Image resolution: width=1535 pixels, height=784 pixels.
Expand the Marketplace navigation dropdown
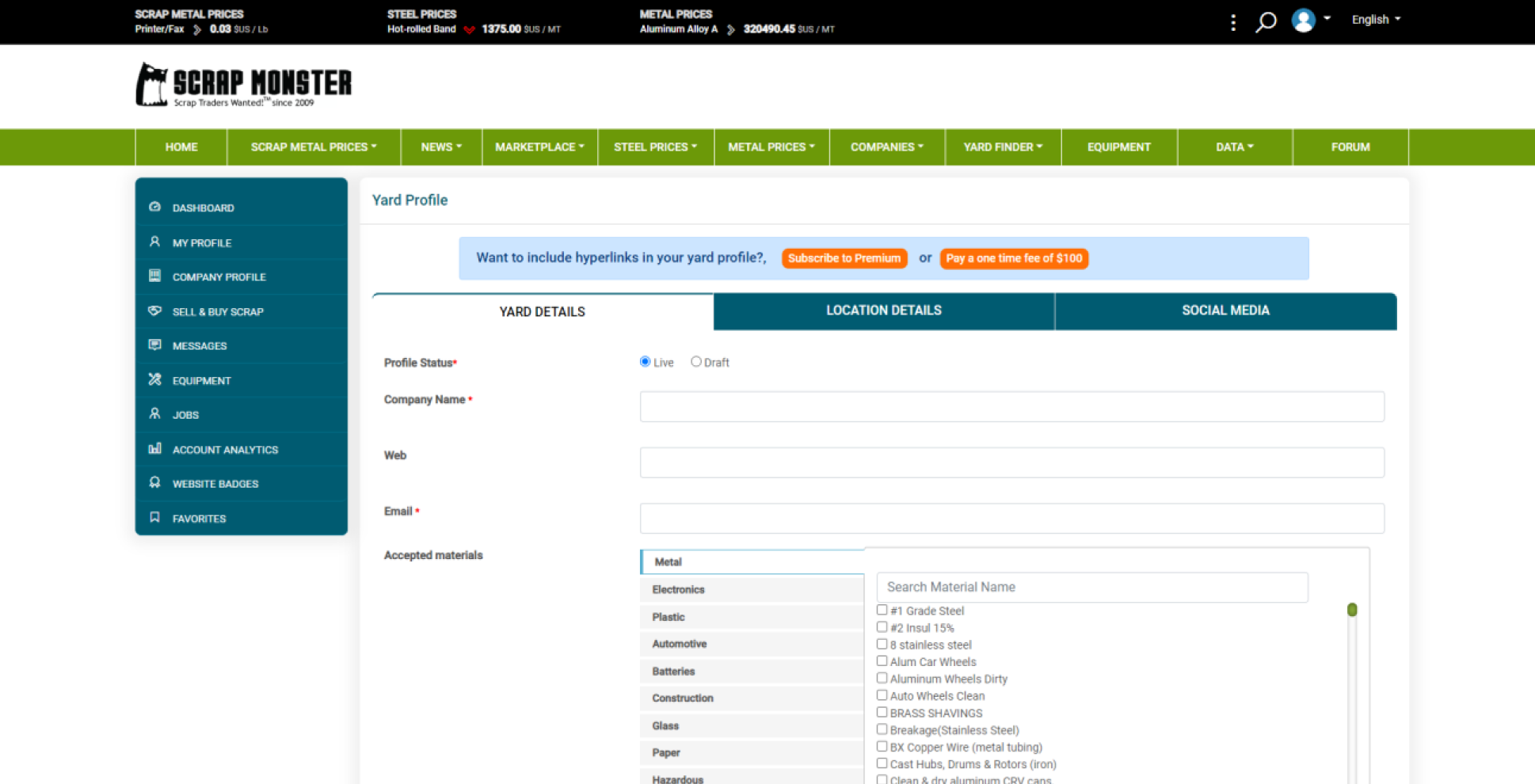pos(539,147)
